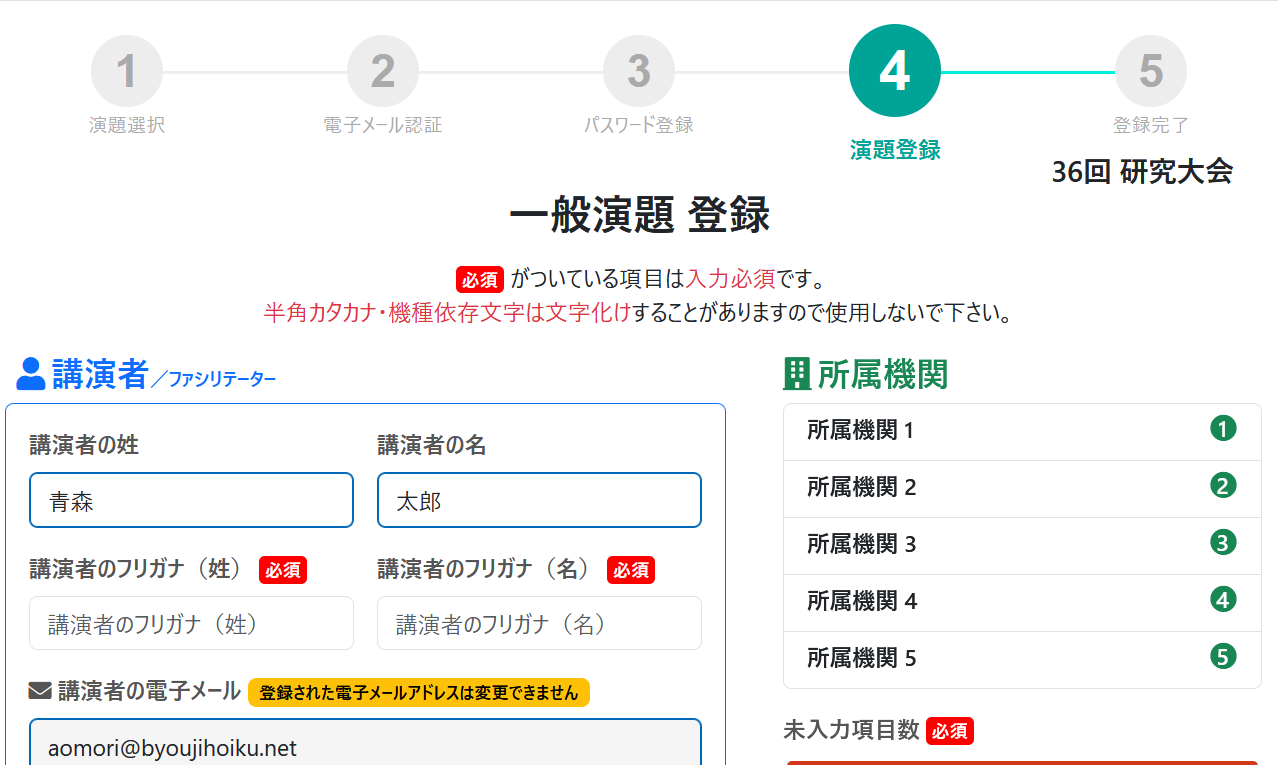Select step 3 パスワード登録 circle
The width and height of the screenshot is (1278, 765).
(639, 72)
